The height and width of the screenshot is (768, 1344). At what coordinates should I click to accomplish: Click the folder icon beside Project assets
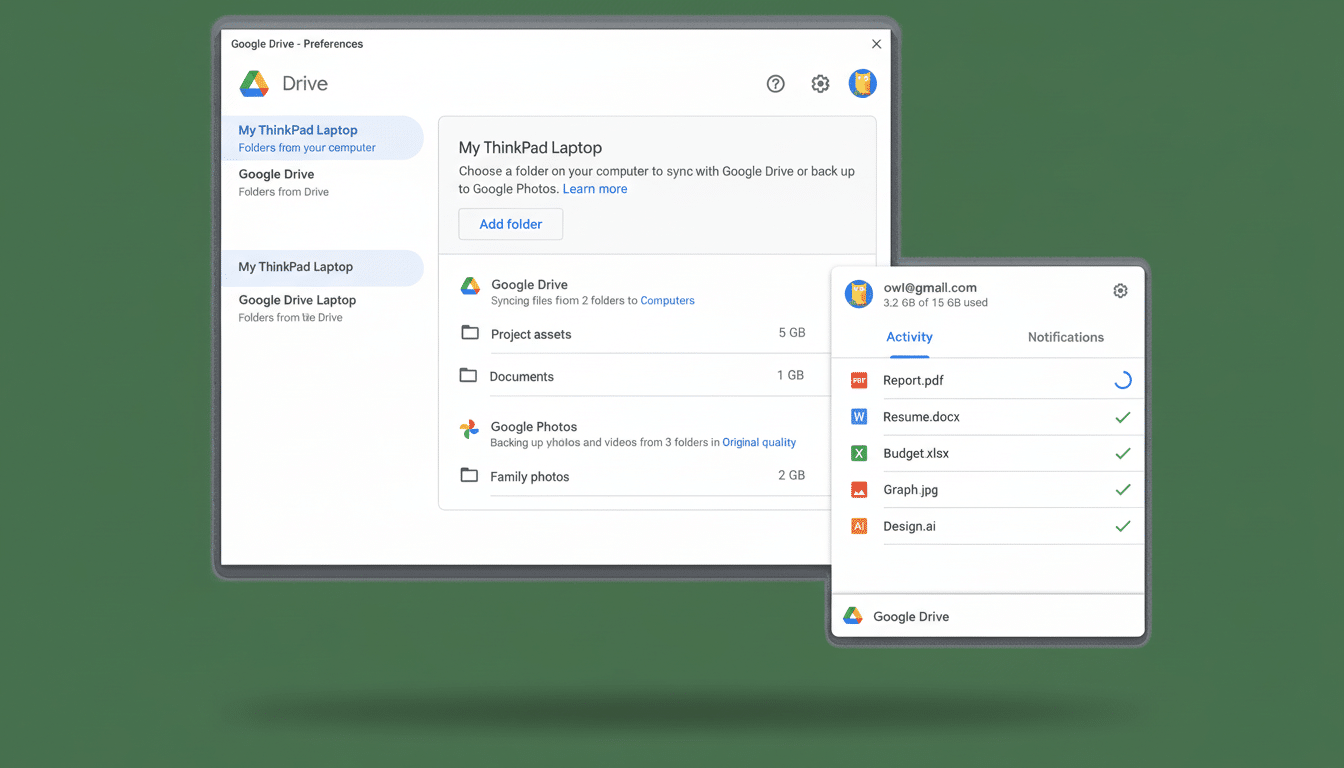(470, 332)
